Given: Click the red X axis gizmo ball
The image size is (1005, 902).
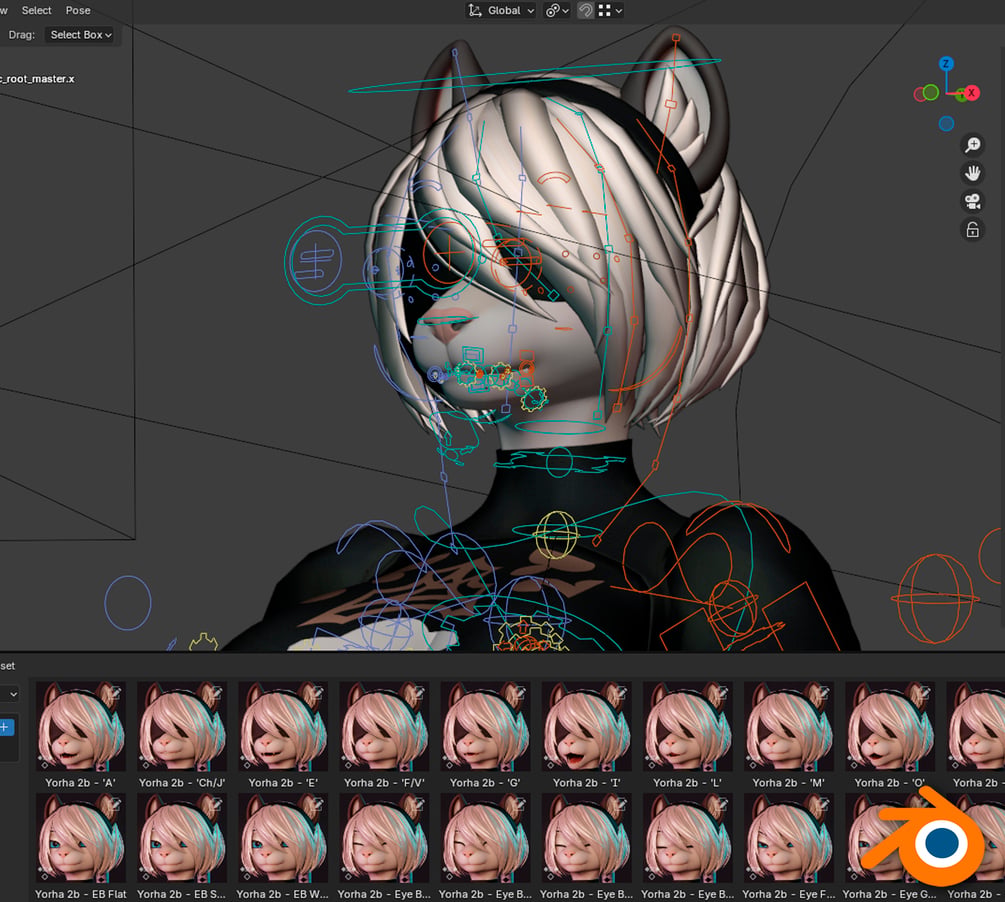Looking at the screenshot, I should (971, 93).
